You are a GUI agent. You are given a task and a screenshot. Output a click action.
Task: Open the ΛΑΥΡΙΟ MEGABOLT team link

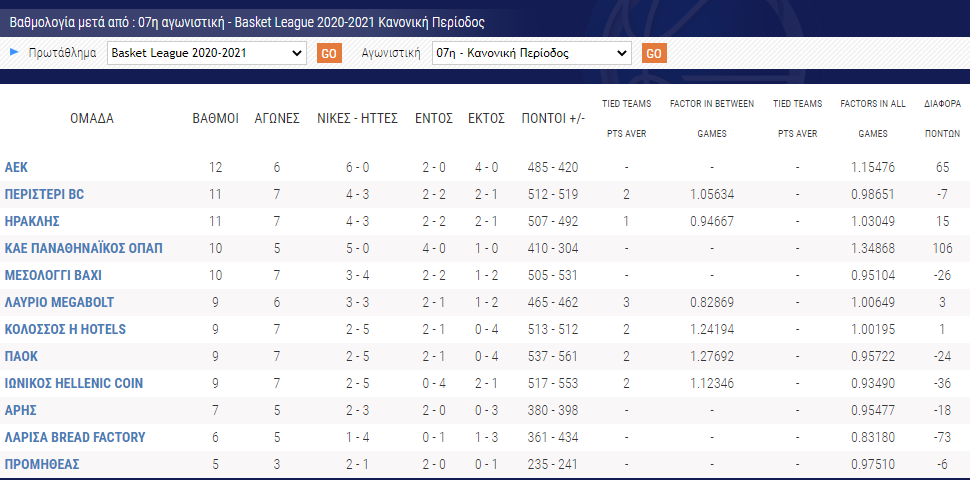59,302
